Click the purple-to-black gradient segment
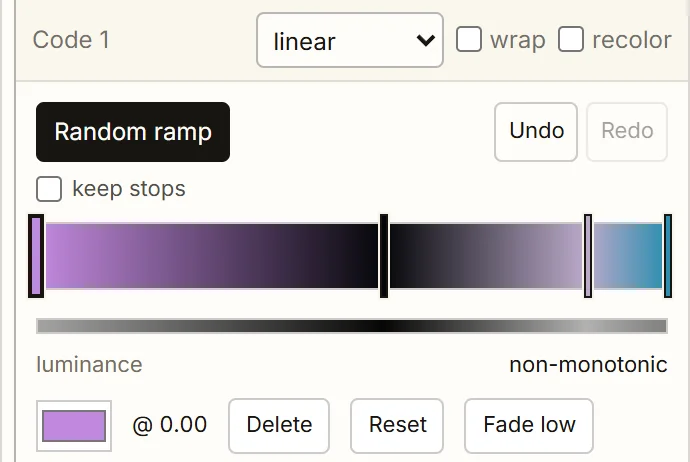 pos(212,256)
